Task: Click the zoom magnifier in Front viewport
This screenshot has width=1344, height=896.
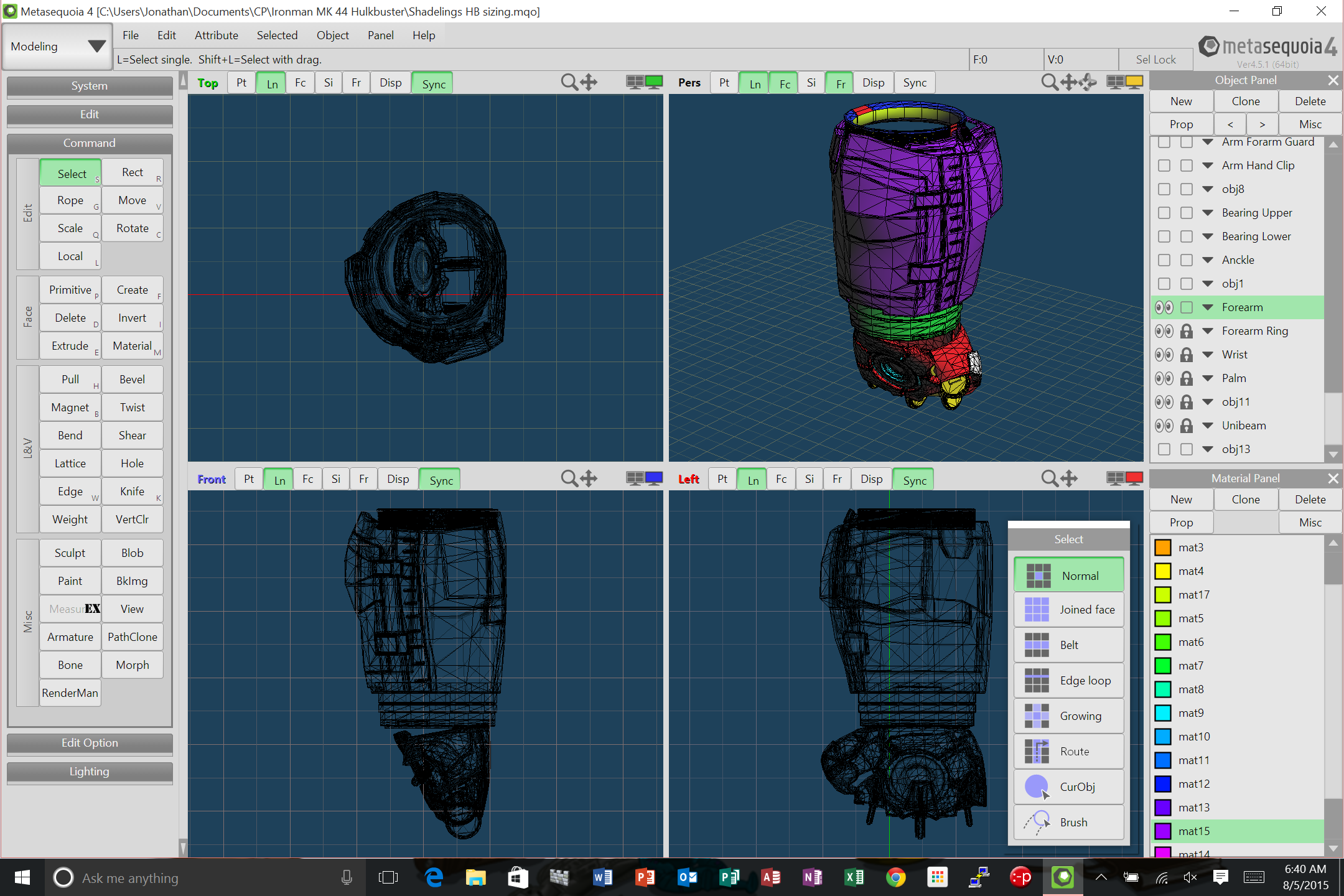Action: pyautogui.click(x=569, y=478)
